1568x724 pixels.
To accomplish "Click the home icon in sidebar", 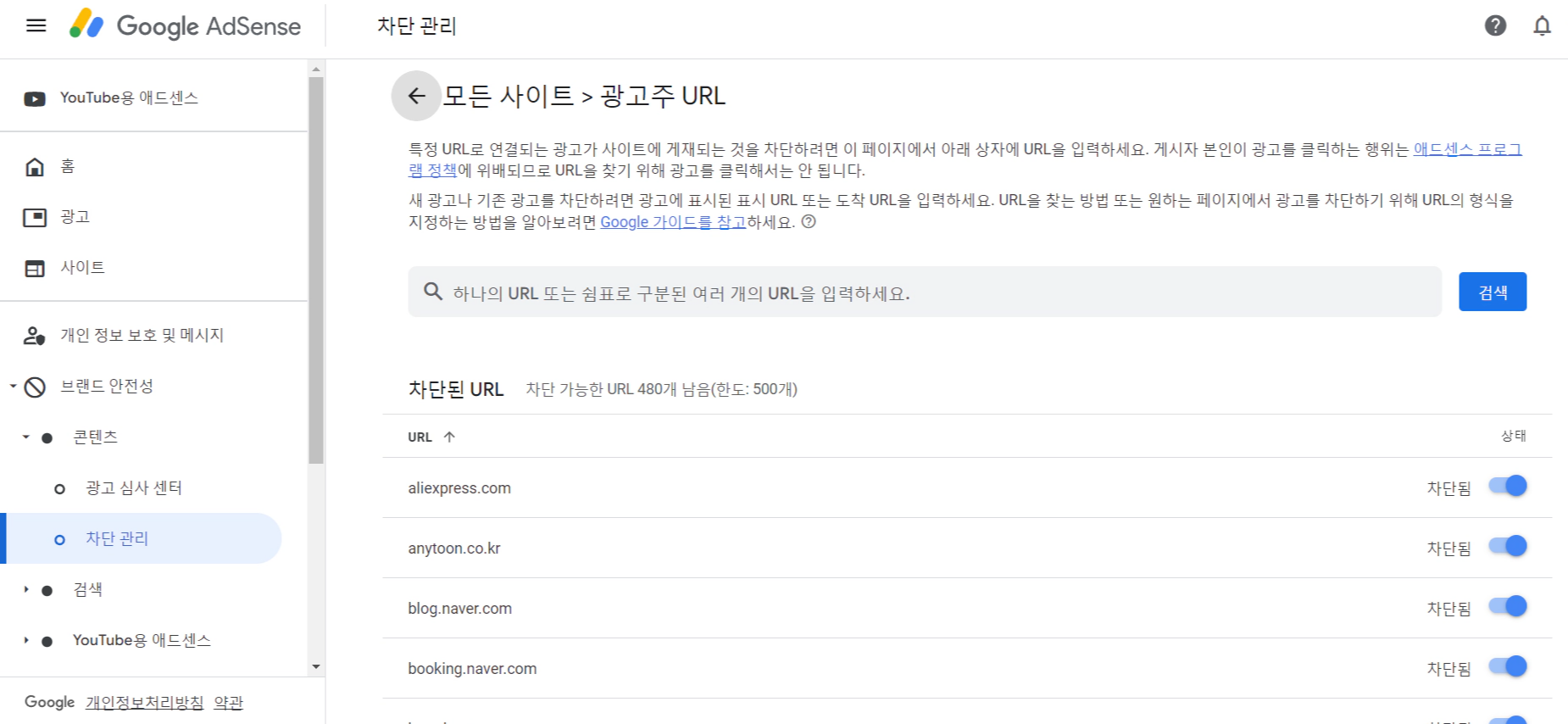I will pos(35,166).
